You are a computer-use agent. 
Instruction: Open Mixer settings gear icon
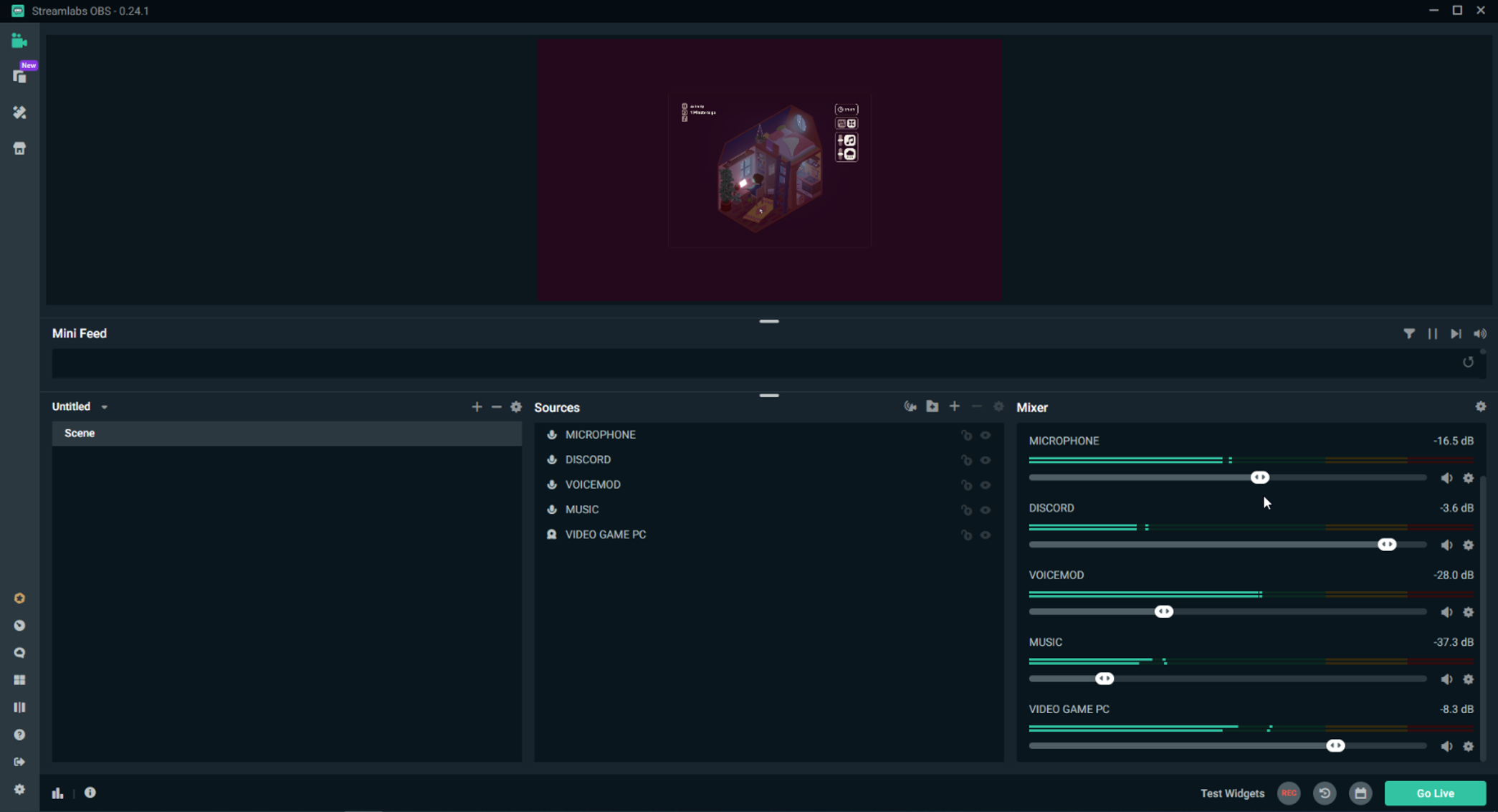click(1480, 406)
